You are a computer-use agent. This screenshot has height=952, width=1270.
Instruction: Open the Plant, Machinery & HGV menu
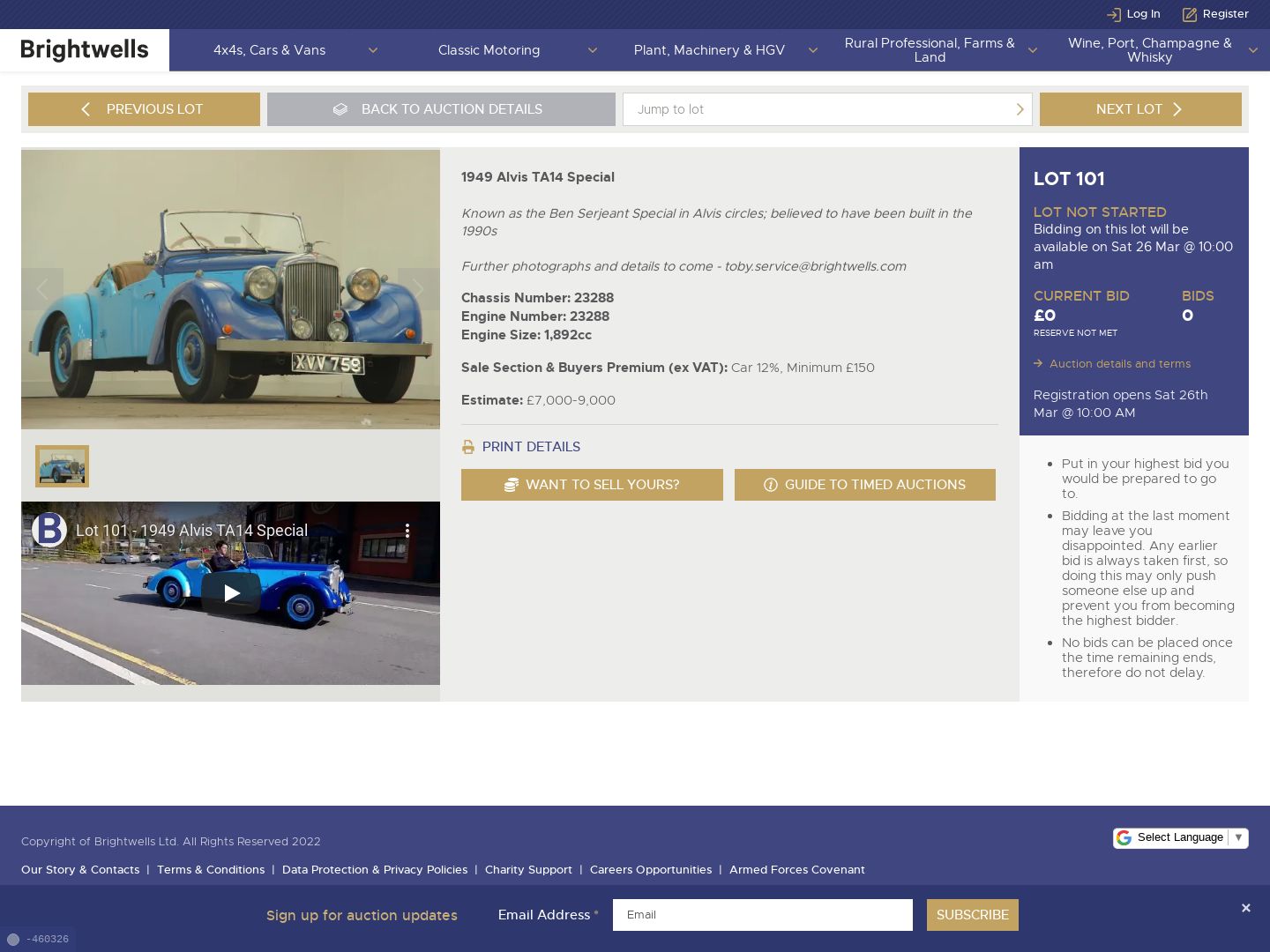coord(709,50)
